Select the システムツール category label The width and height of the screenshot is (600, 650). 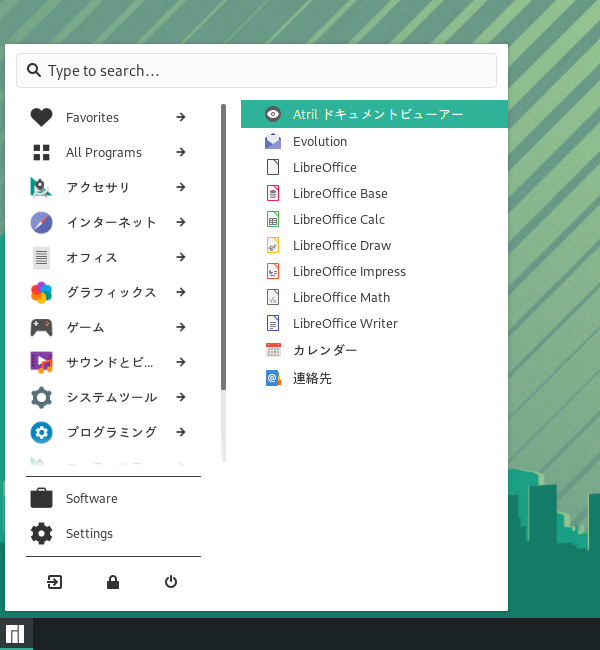[112, 398]
